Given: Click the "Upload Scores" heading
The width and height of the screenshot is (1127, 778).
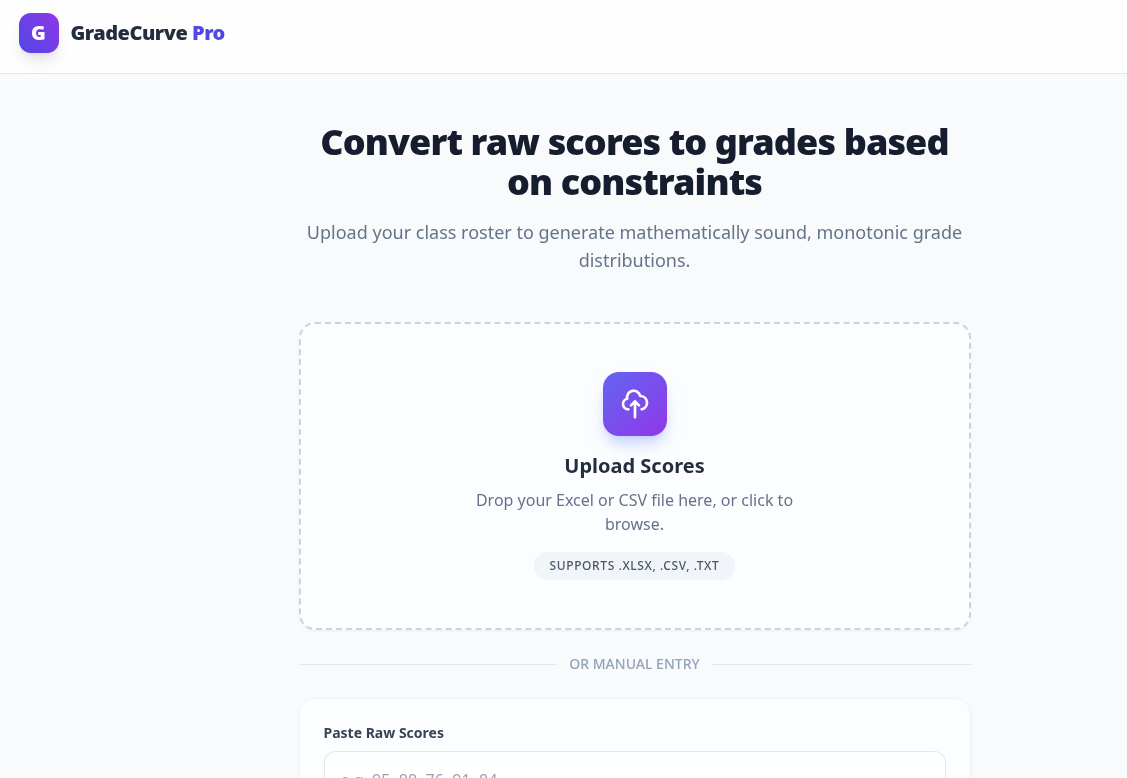Looking at the screenshot, I should (x=634, y=466).
